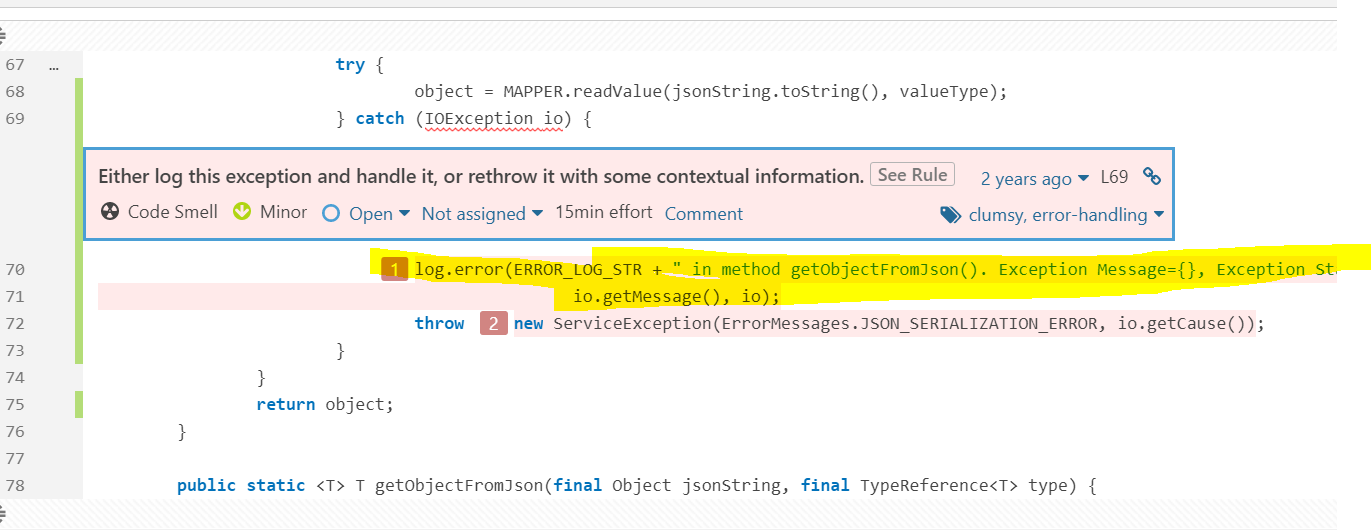Click the Comment link
The width and height of the screenshot is (1372, 530).
pos(704,213)
